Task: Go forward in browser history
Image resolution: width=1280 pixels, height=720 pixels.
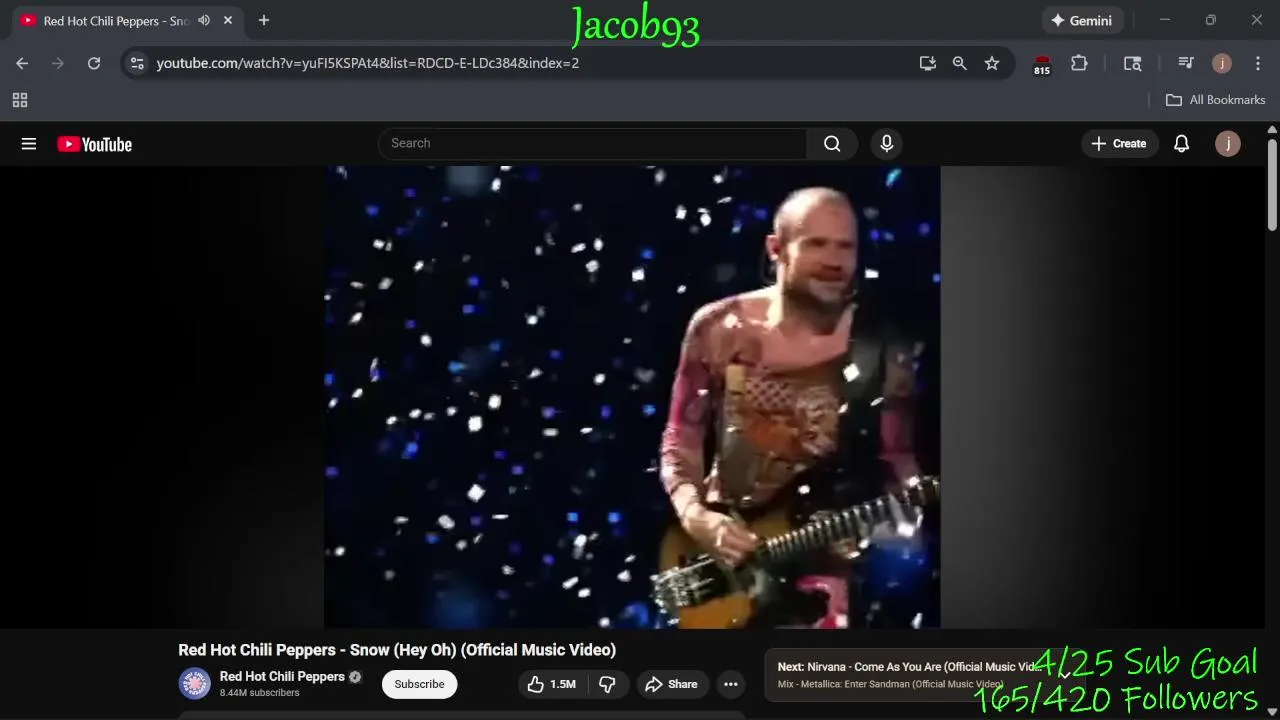Action: 58,63
